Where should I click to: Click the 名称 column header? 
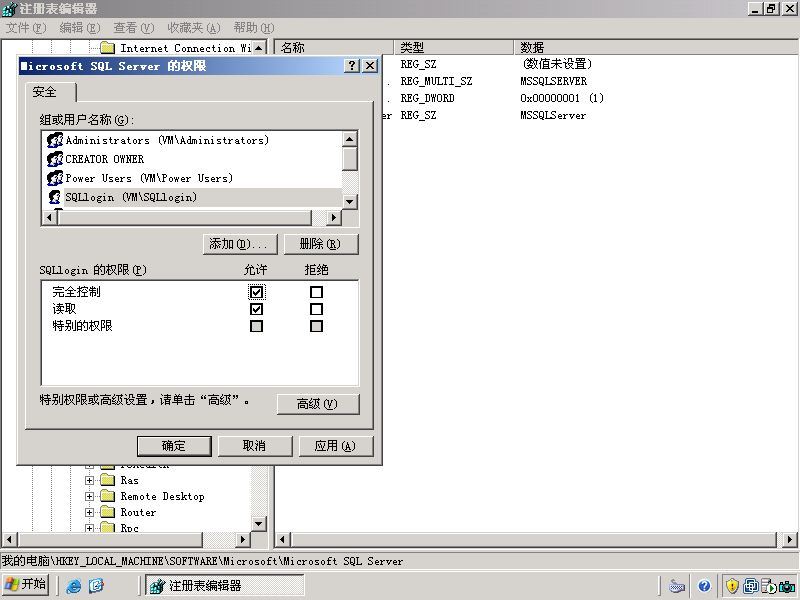pyautogui.click(x=334, y=47)
